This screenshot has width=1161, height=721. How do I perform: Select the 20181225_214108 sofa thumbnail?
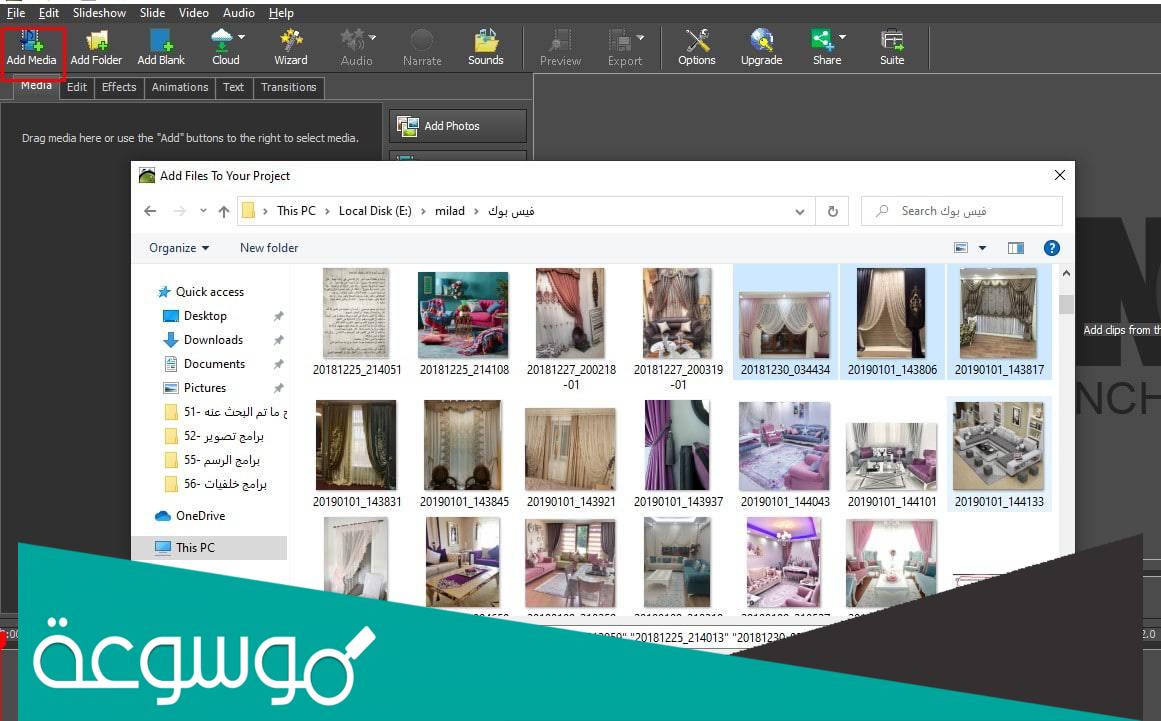[463, 315]
